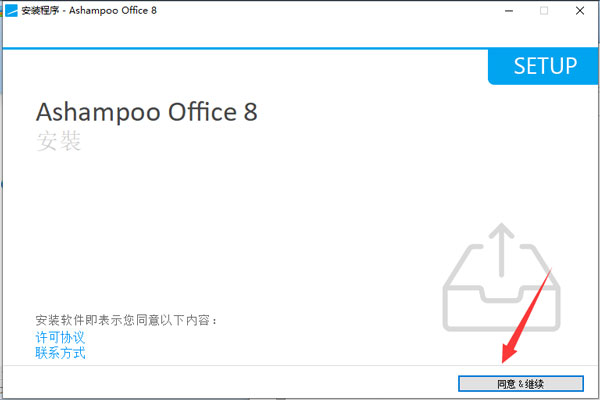600x400 pixels.
Task: Click the blank white area of the installer
Action: click(x=250, y=230)
